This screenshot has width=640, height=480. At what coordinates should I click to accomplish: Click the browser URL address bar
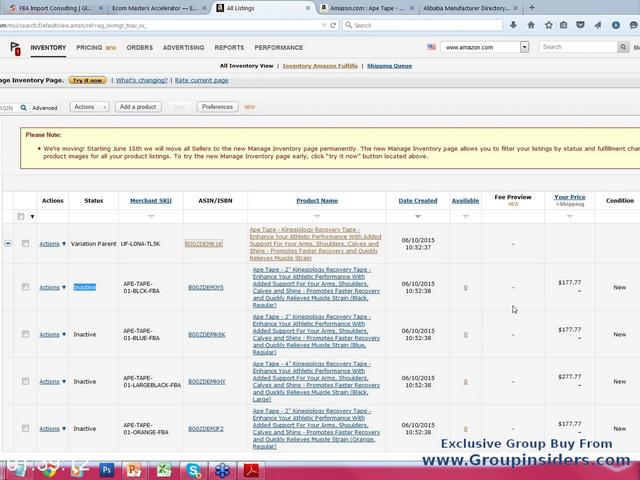tap(161, 25)
